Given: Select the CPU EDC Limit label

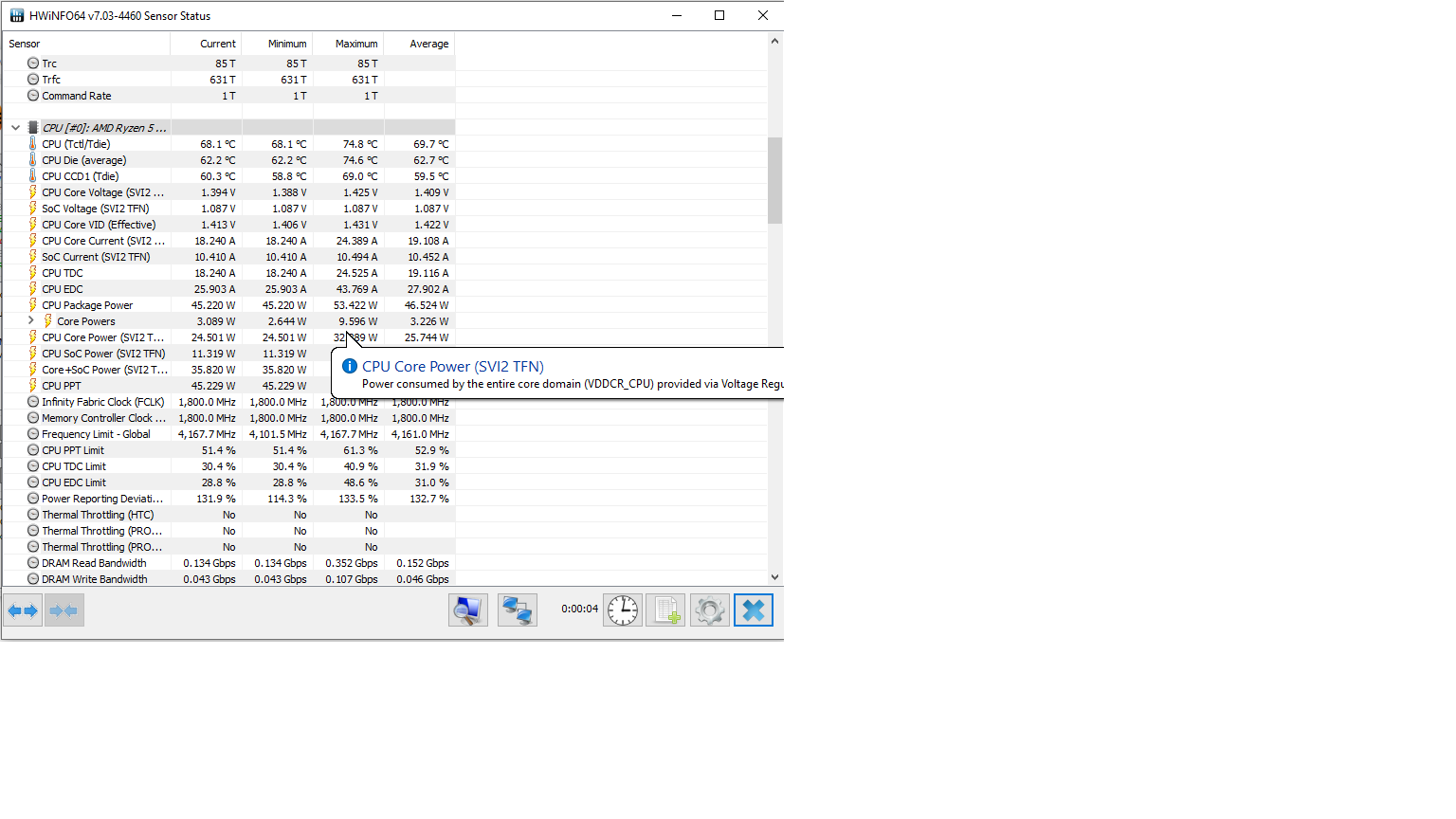Looking at the screenshot, I should [74, 482].
